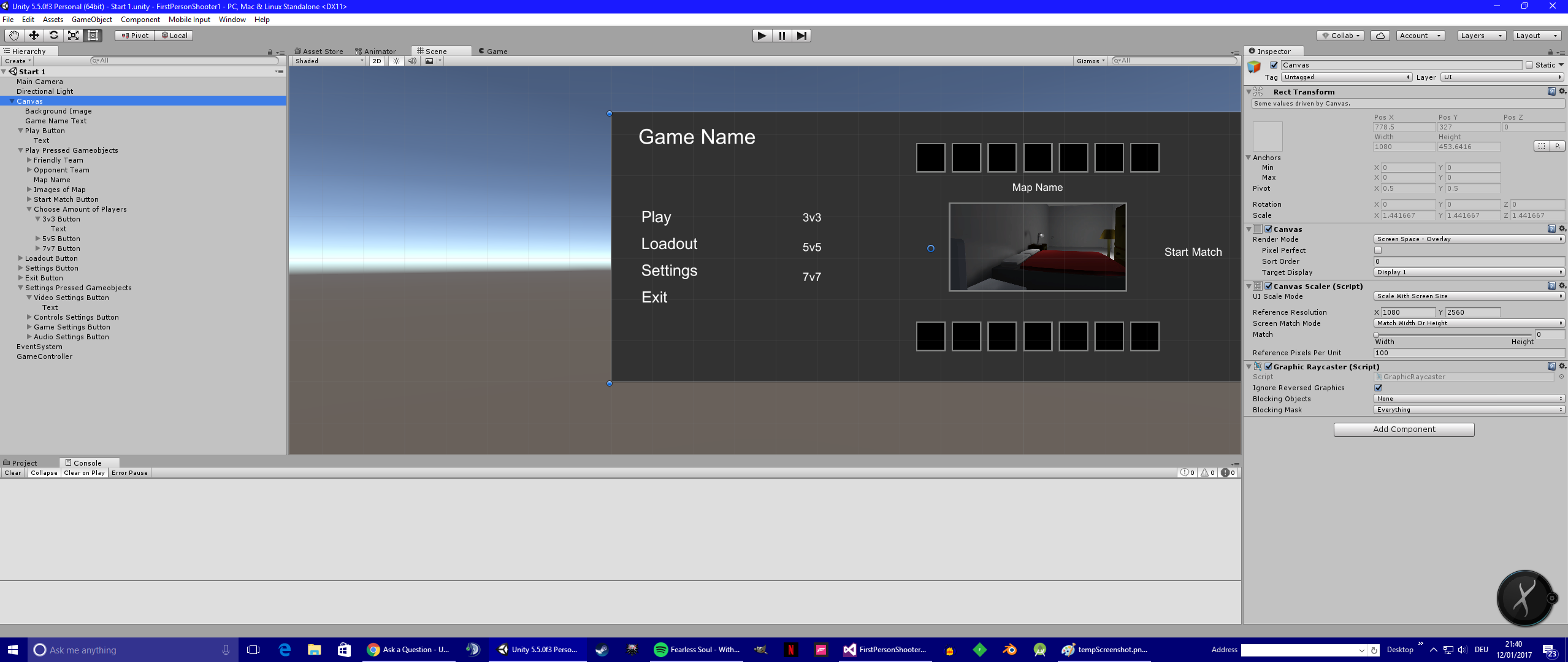Open Canvas component gear settings
This screenshot has height=662, width=1568.
coord(1562,229)
